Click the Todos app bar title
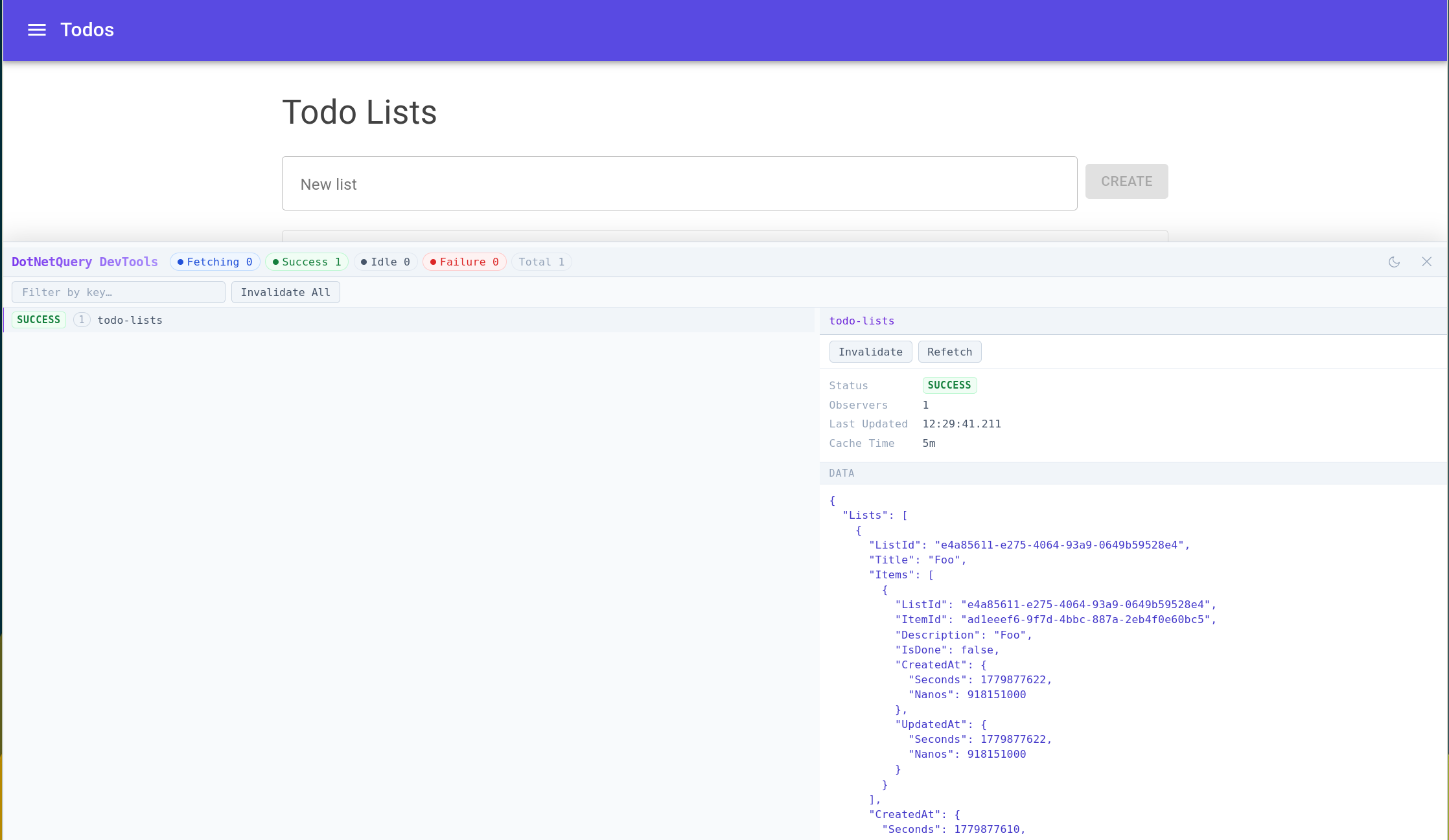 click(87, 30)
